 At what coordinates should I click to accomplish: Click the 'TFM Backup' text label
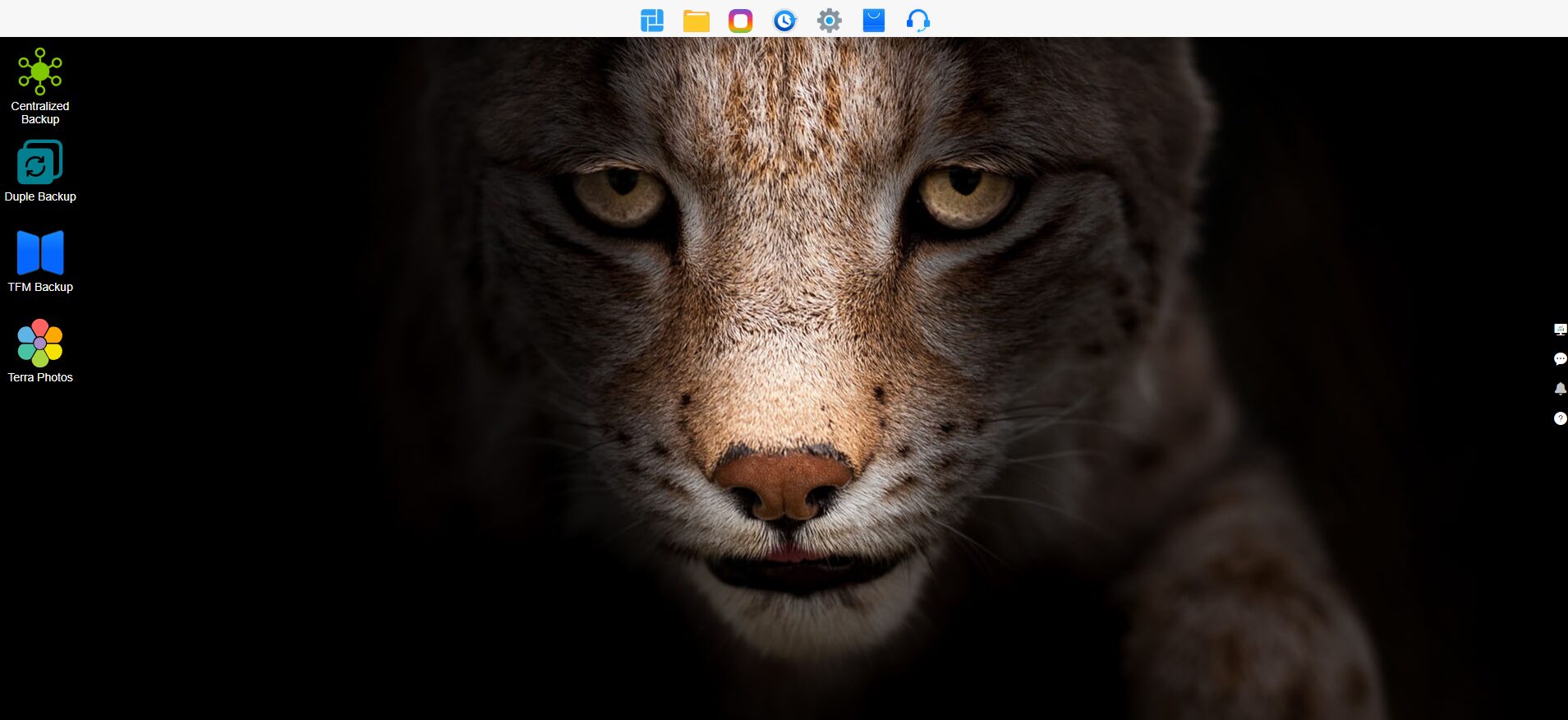[x=39, y=287]
